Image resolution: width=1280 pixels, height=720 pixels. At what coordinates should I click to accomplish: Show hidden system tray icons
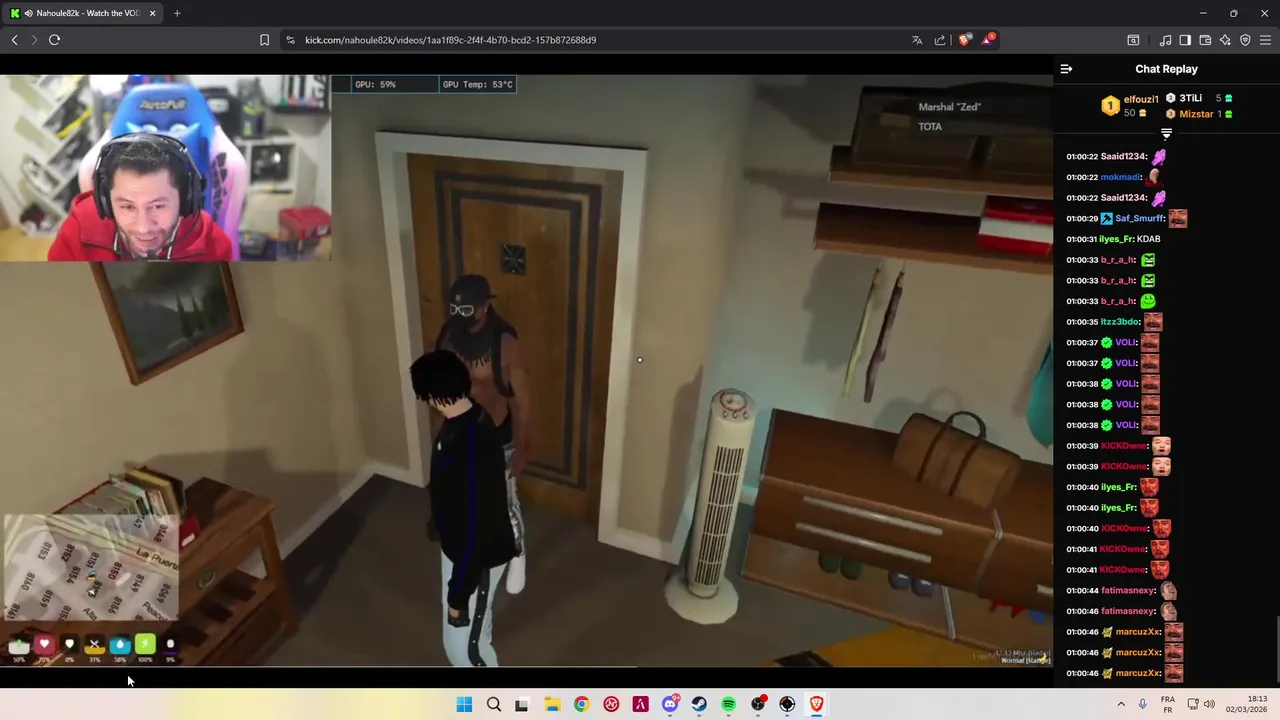[1121, 705]
